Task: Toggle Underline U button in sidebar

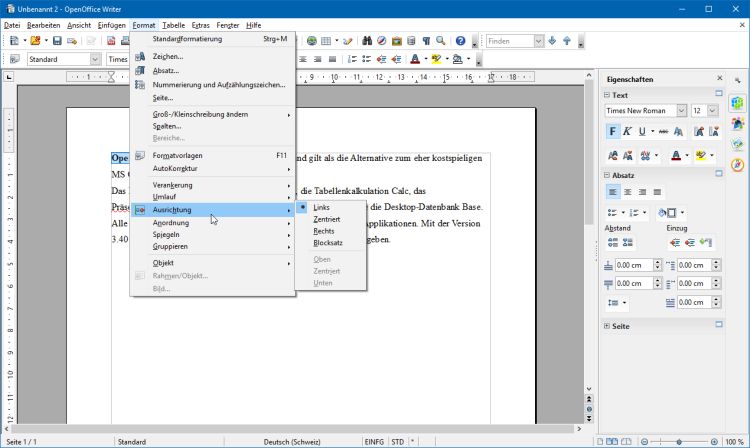Action: [642, 131]
